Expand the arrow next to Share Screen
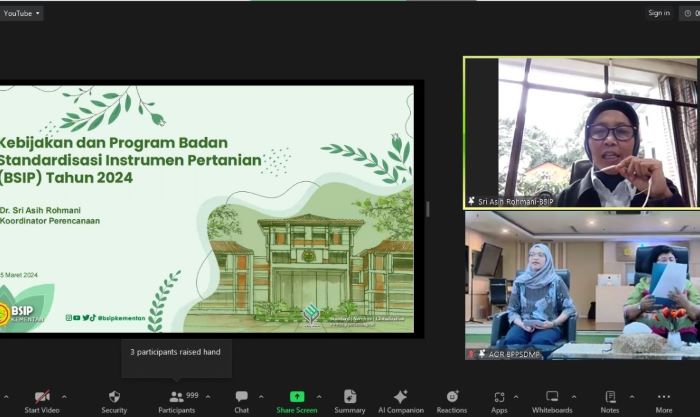The height and width of the screenshot is (417, 700). [319, 396]
